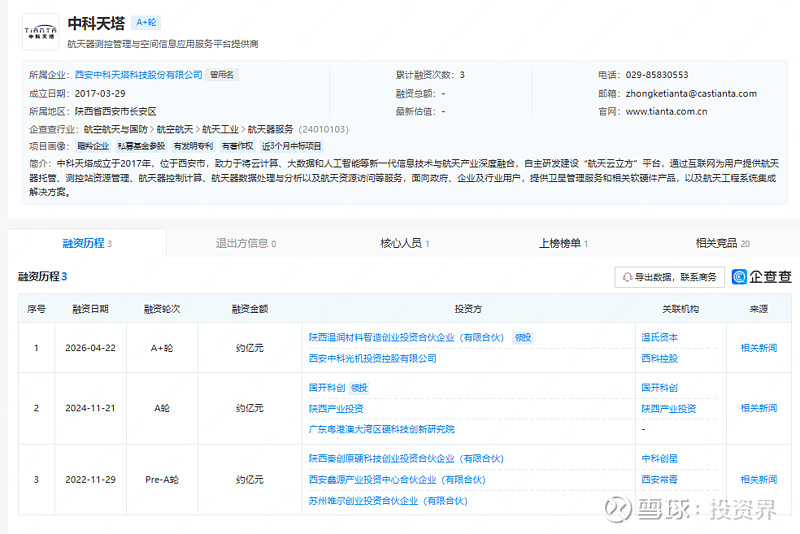Click the 近3个月中标项目 tag
Image resolution: width=800 pixels, height=534 pixels.
(x=291, y=146)
